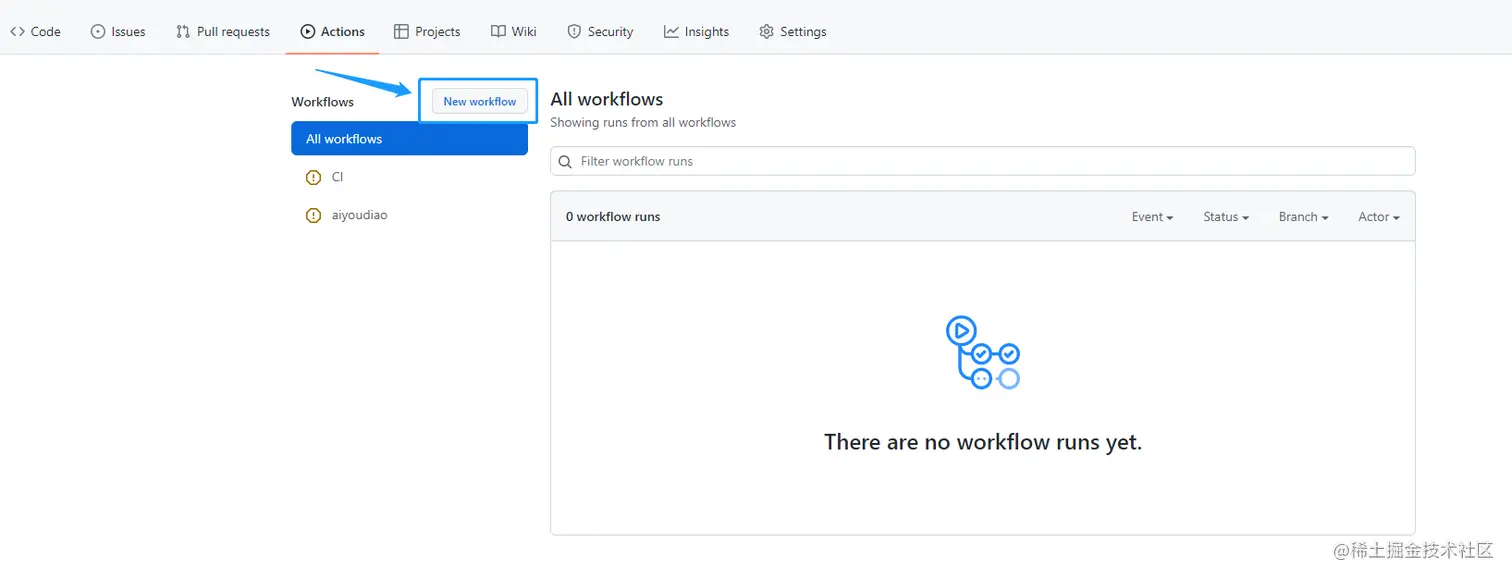Expand the Actor filter dropdown
Viewport: 1512px width, 579px height.
[x=1379, y=217]
